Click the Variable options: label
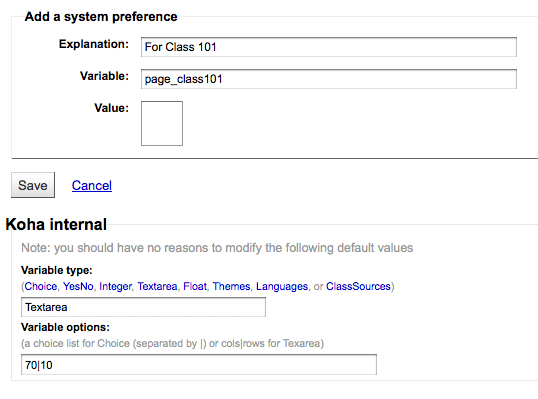 click(65, 327)
